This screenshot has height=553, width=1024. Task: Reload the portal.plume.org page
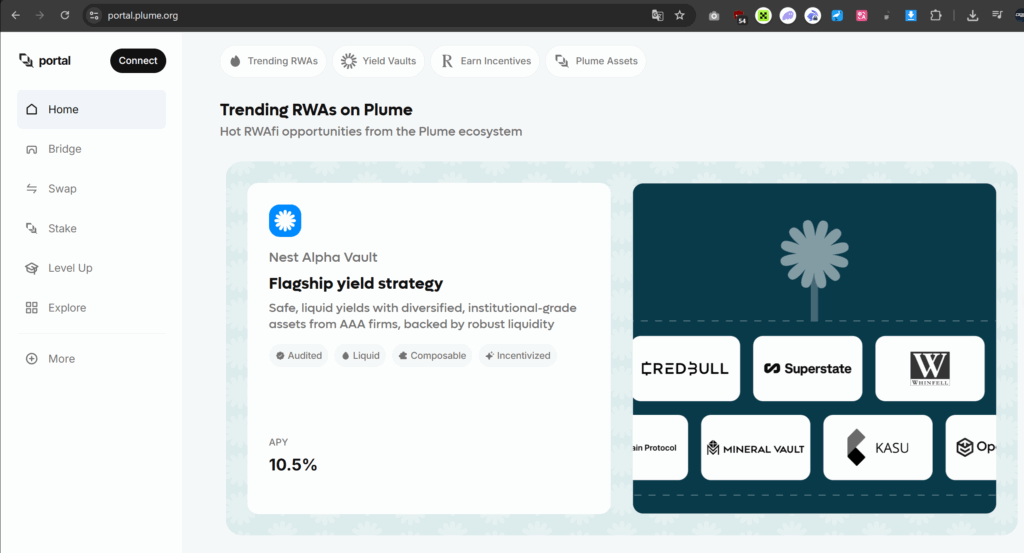65,15
